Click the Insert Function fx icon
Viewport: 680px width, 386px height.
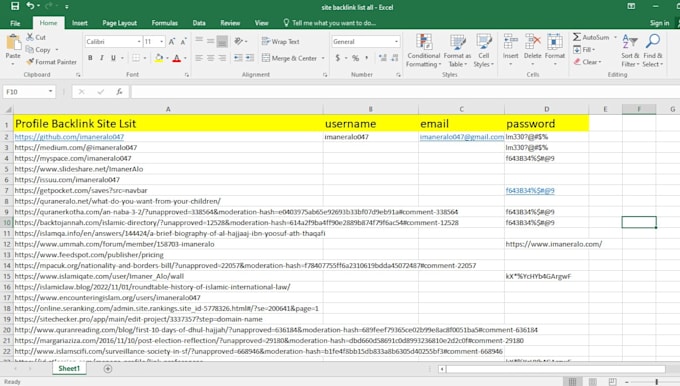119,92
